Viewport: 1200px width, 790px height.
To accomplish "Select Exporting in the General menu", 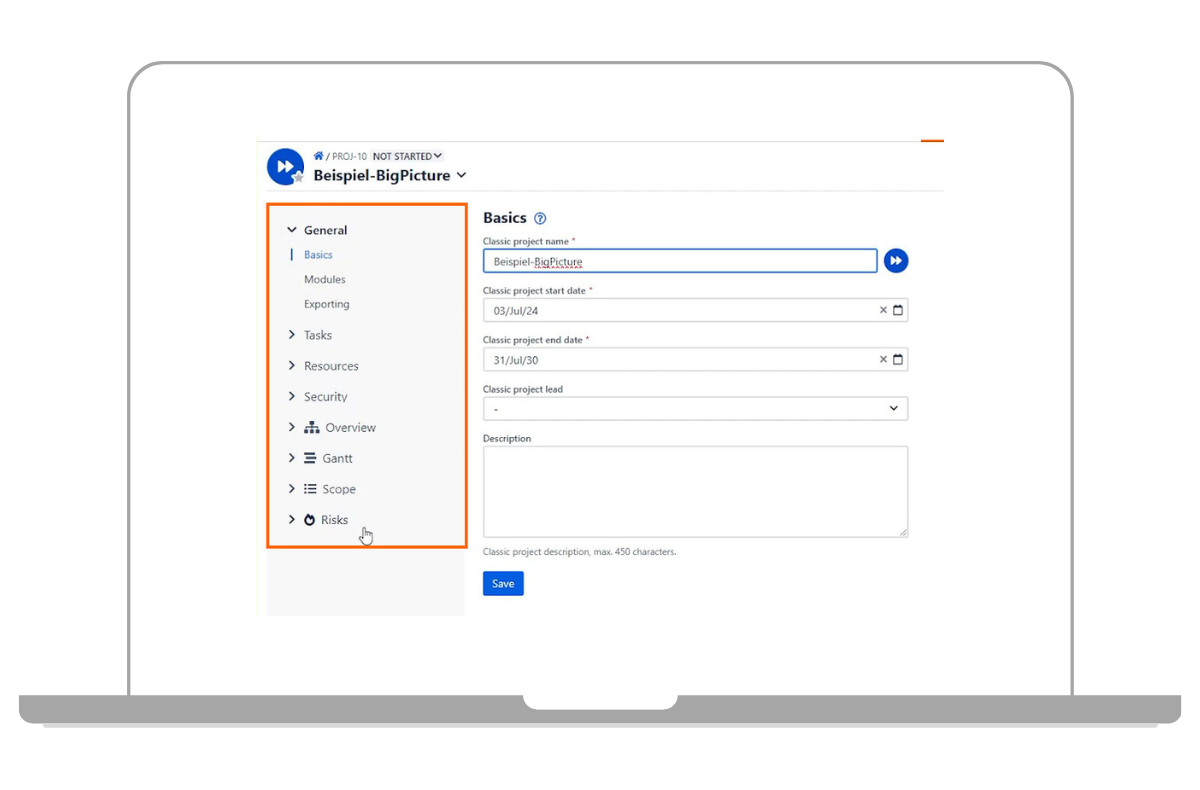I will [327, 304].
